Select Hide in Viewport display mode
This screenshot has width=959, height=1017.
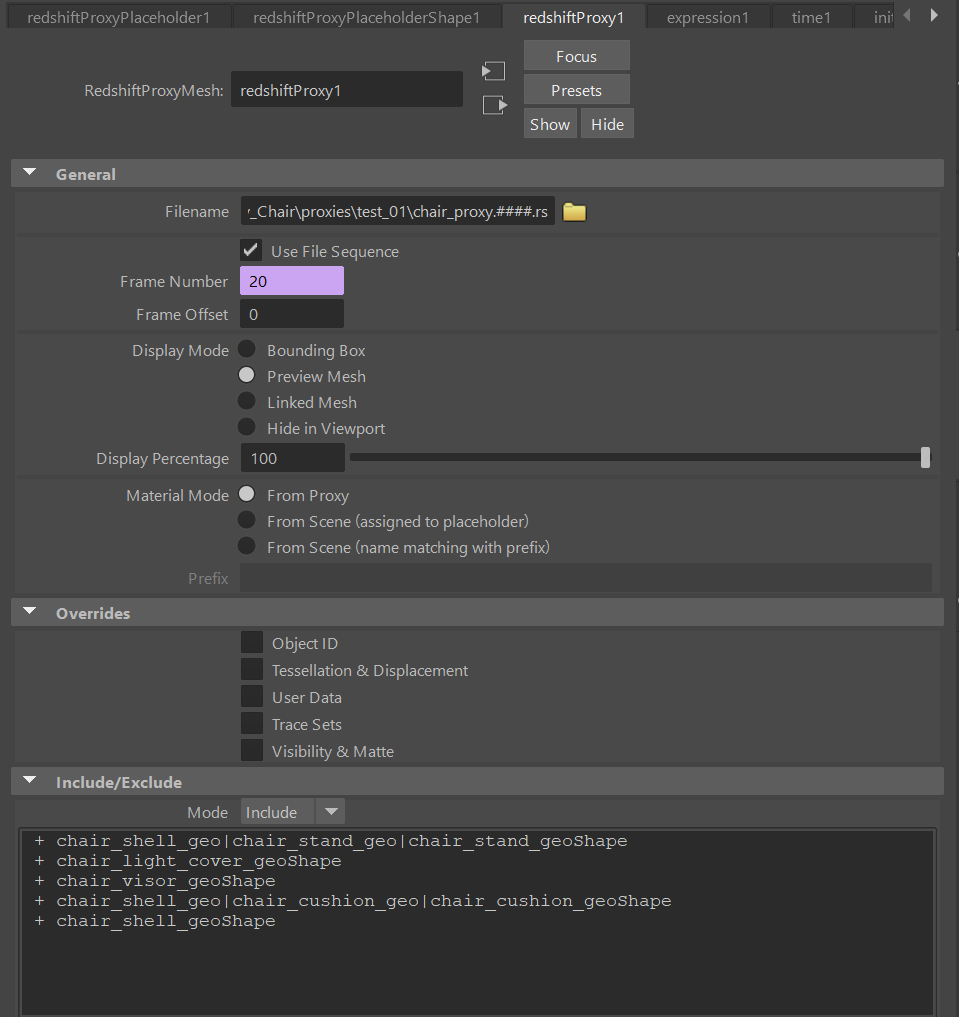[246, 427]
